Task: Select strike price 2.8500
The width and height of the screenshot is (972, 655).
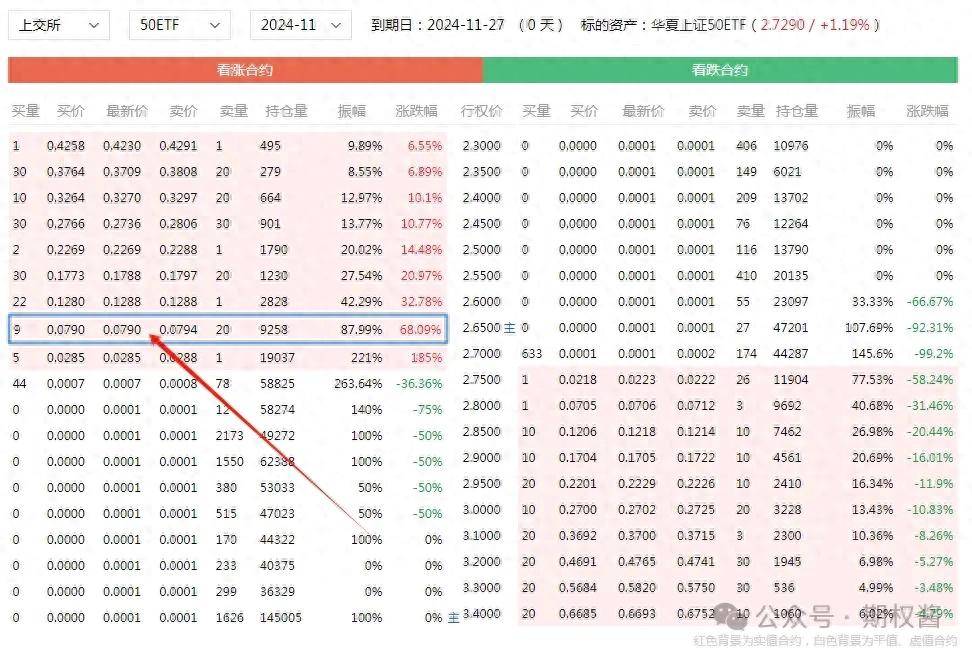Action: pos(482,432)
